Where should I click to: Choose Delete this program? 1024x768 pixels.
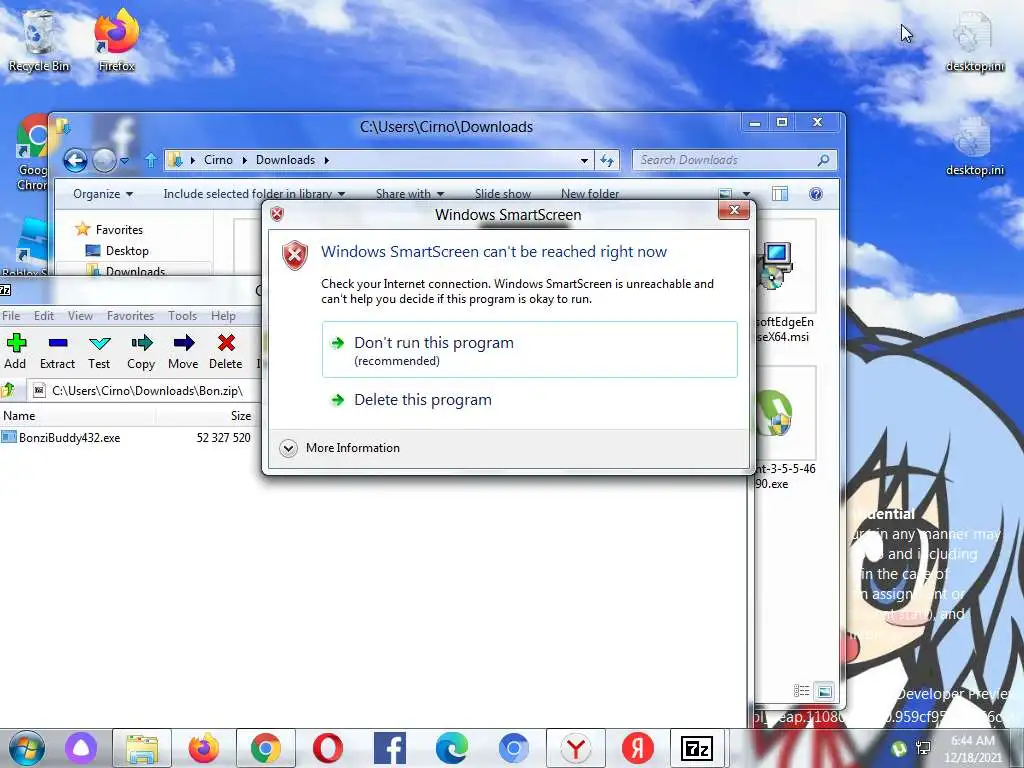[x=423, y=400]
